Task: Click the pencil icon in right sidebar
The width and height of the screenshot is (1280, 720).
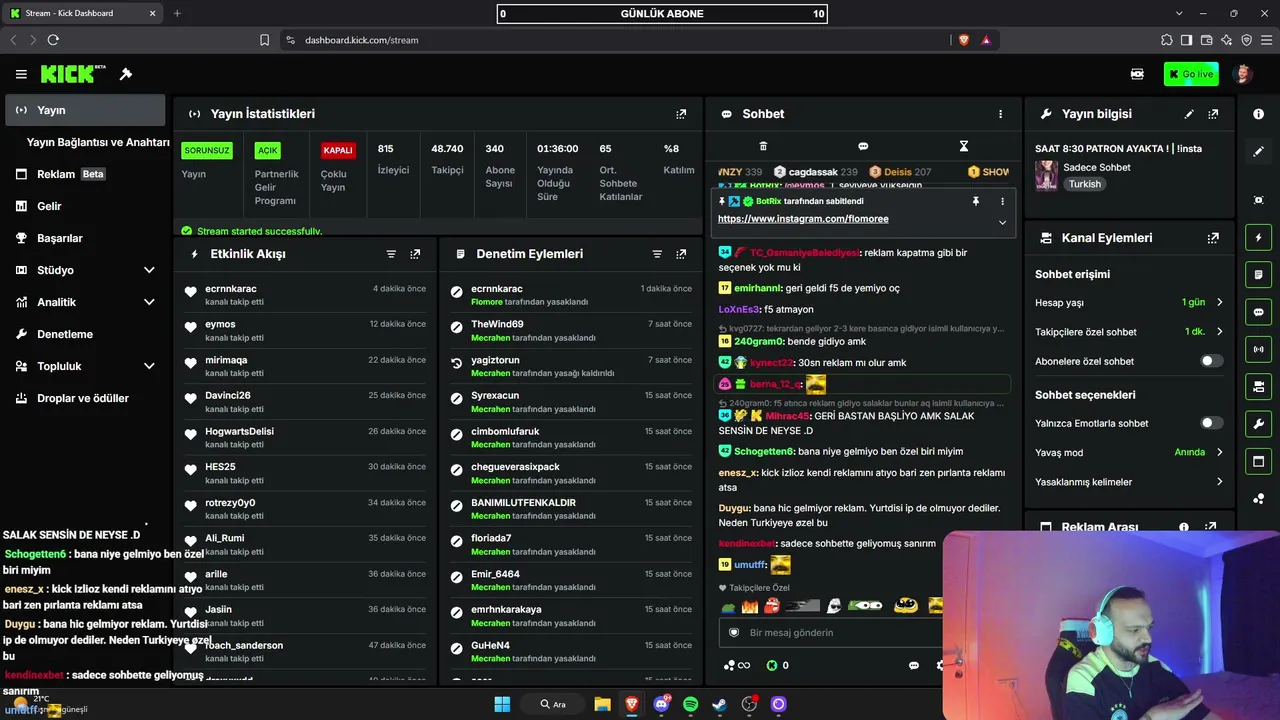Action: pyautogui.click(x=1258, y=151)
